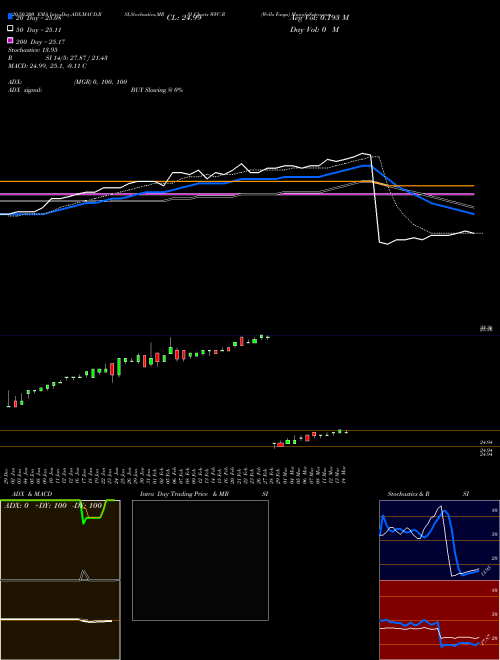Click the 'SI 14/3: 27.87 / 21.43' value

77,58
